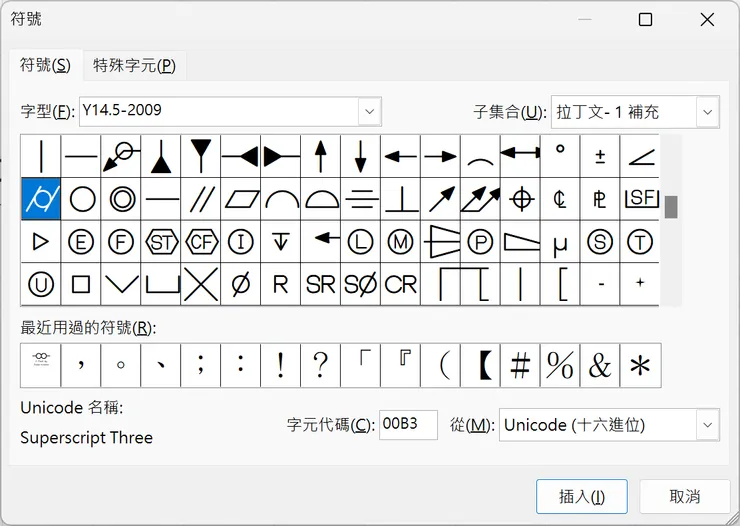Choose the diameter Ø symbol

[241, 284]
